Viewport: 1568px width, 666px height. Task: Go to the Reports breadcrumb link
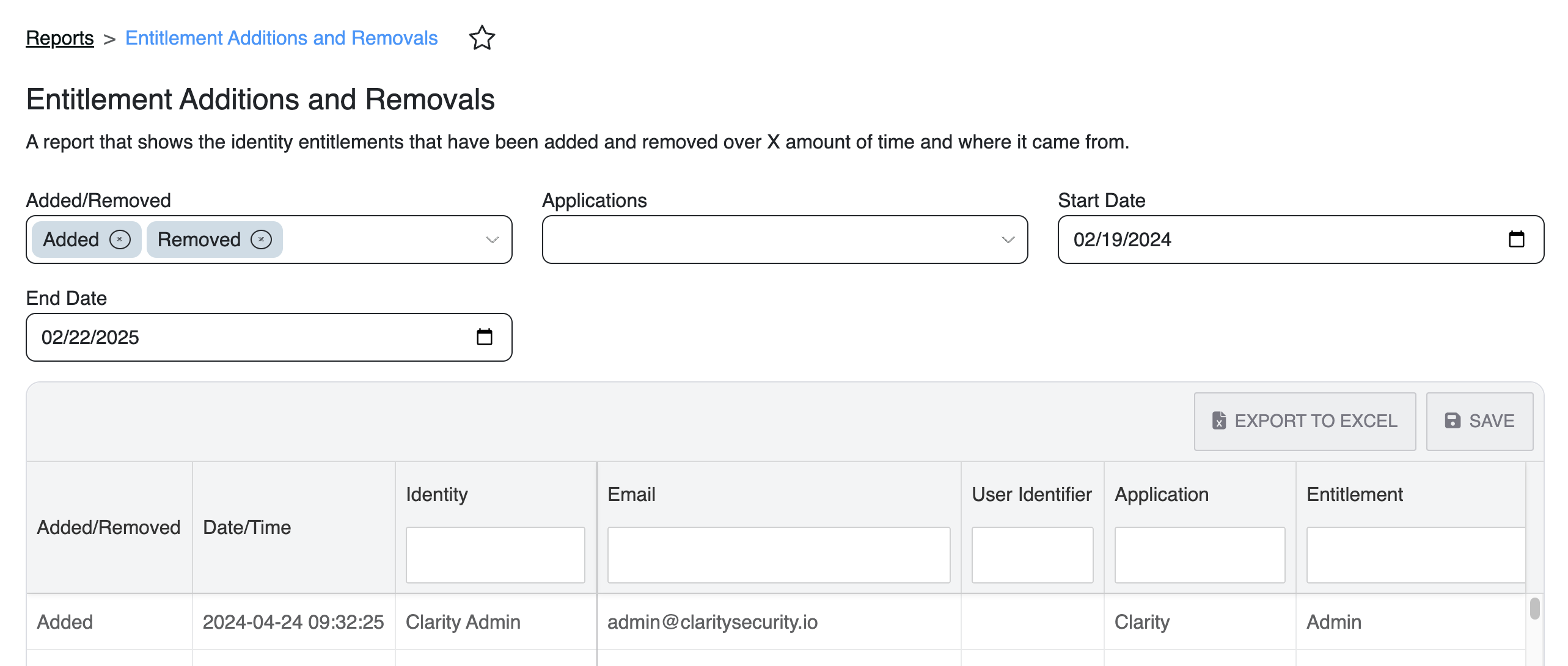click(x=60, y=38)
